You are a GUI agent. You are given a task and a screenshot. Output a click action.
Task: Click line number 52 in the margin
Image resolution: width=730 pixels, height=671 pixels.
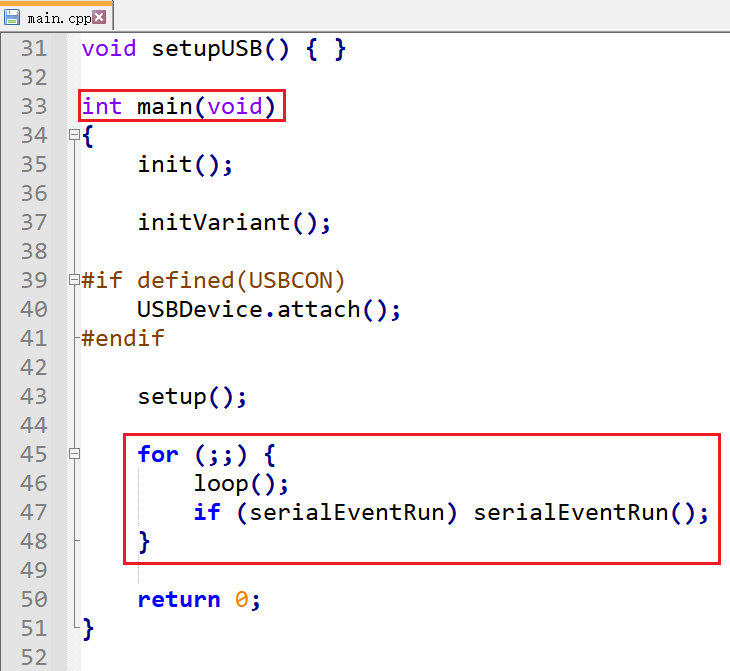(34, 657)
